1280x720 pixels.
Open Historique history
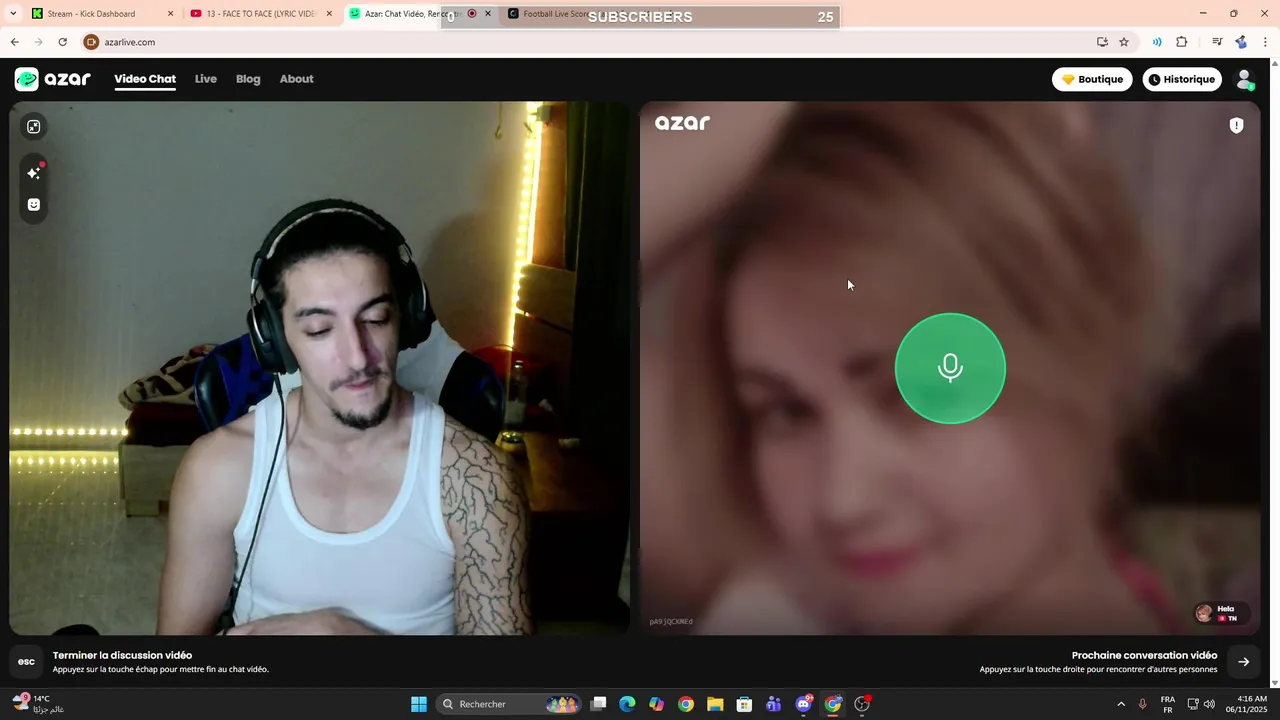coord(1182,79)
